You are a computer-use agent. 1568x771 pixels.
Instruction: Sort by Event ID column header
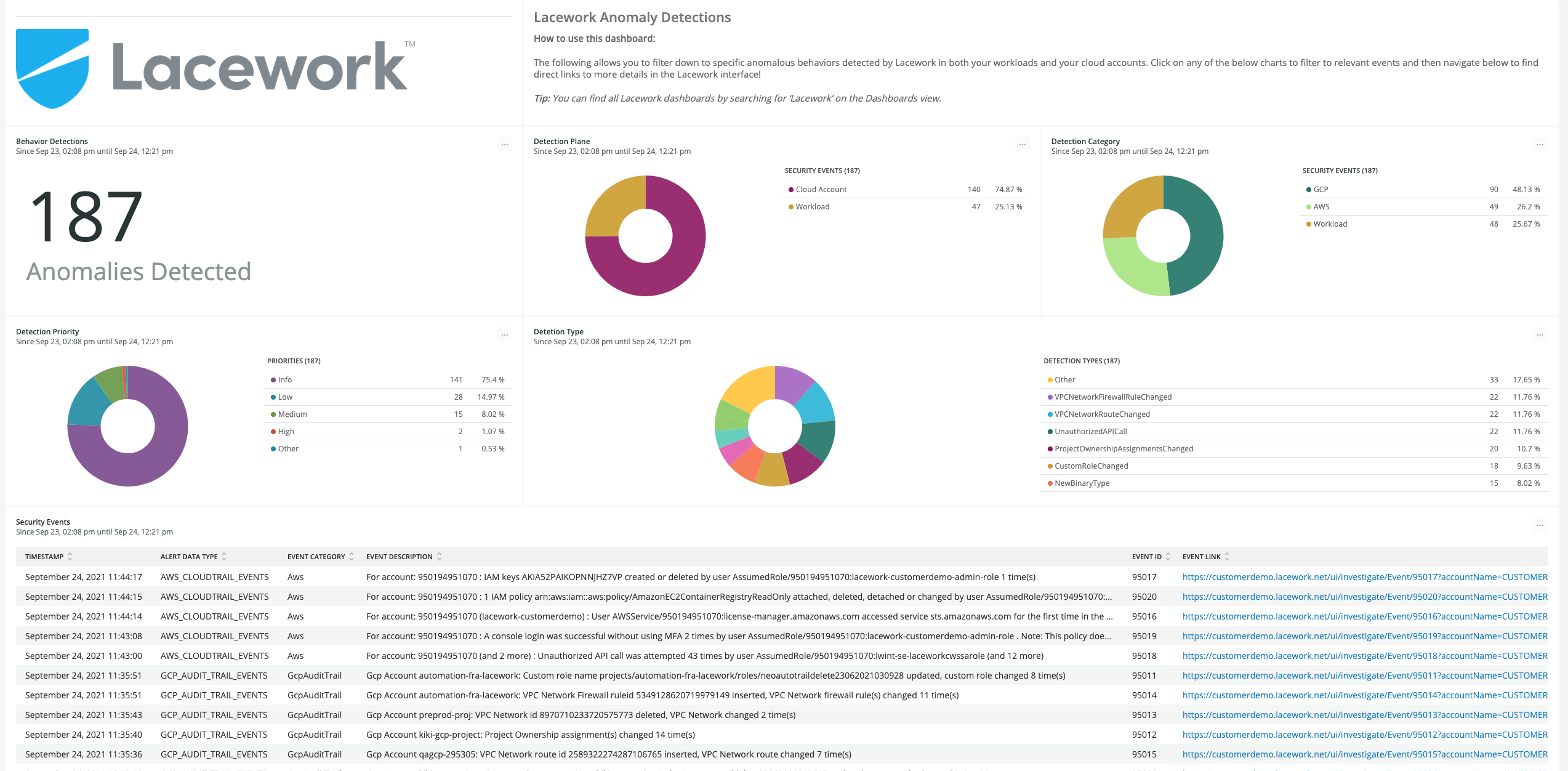(1146, 557)
